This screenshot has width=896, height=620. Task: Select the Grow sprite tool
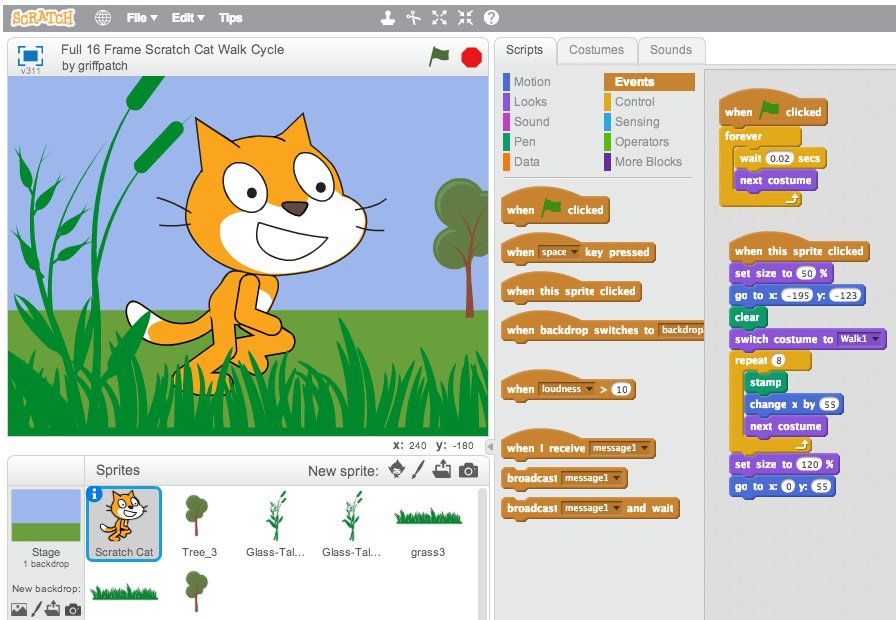tap(439, 18)
